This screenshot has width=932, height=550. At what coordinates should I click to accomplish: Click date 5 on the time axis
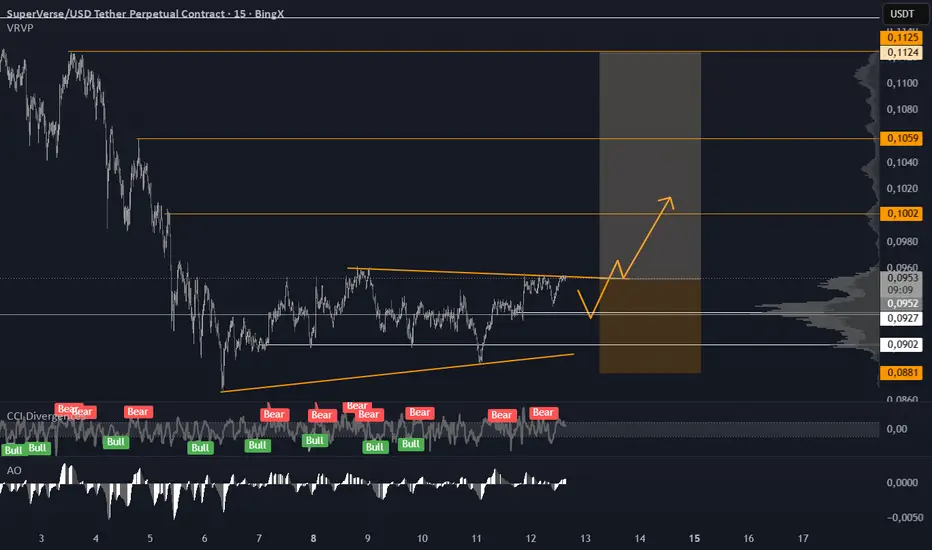(150, 539)
